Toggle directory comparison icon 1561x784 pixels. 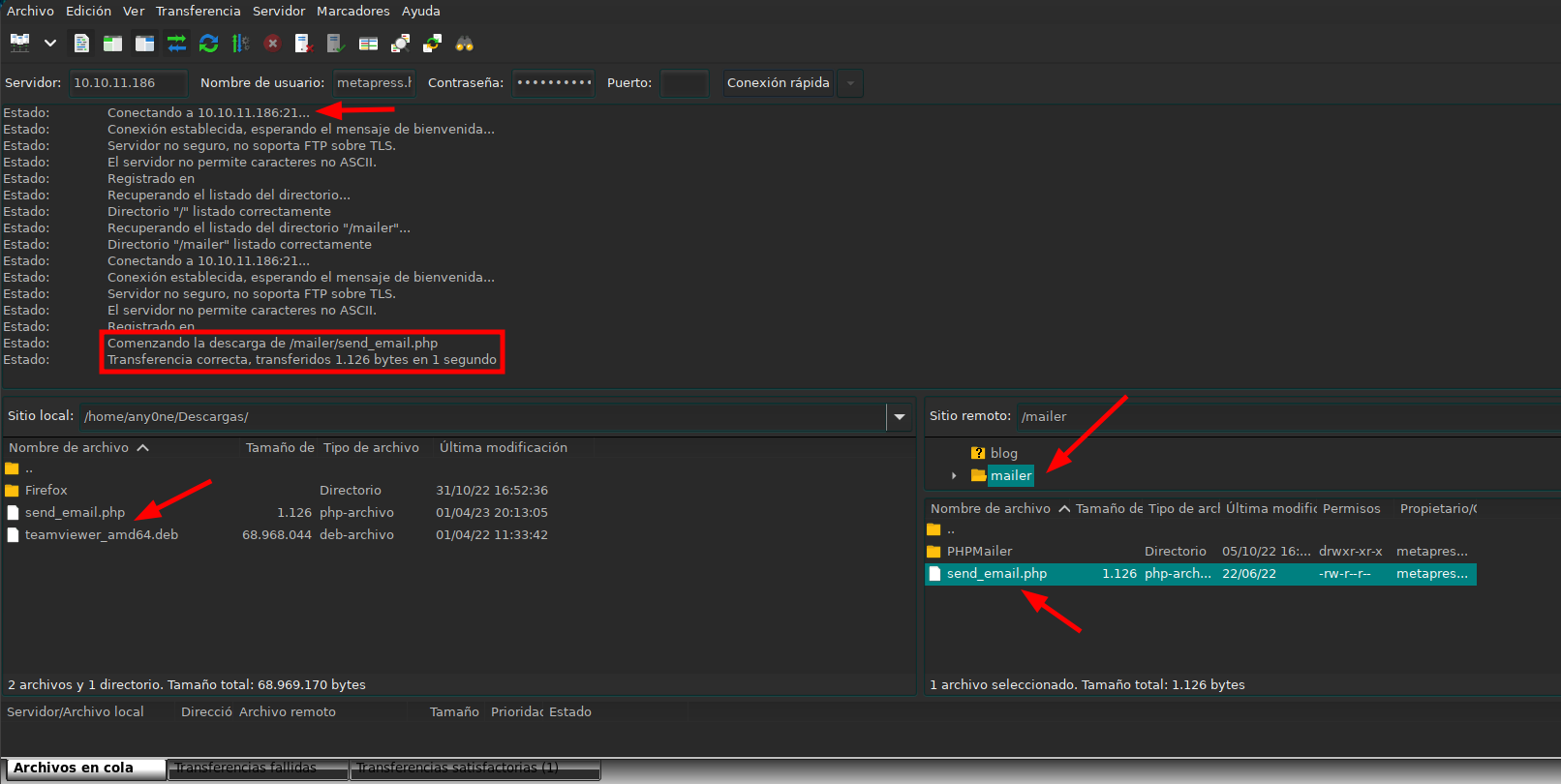pyautogui.click(x=400, y=43)
